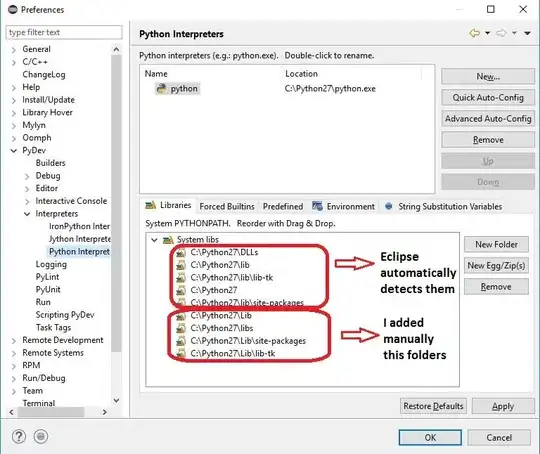Select the python interpreter icon entry
Image resolution: width=540 pixels, height=454 pixels.
161,89
